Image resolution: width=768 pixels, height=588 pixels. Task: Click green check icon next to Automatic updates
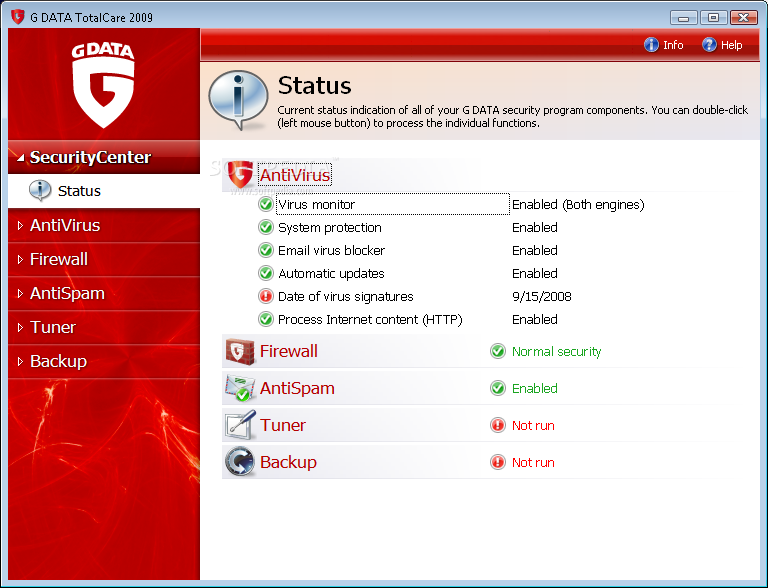pos(265,273)
